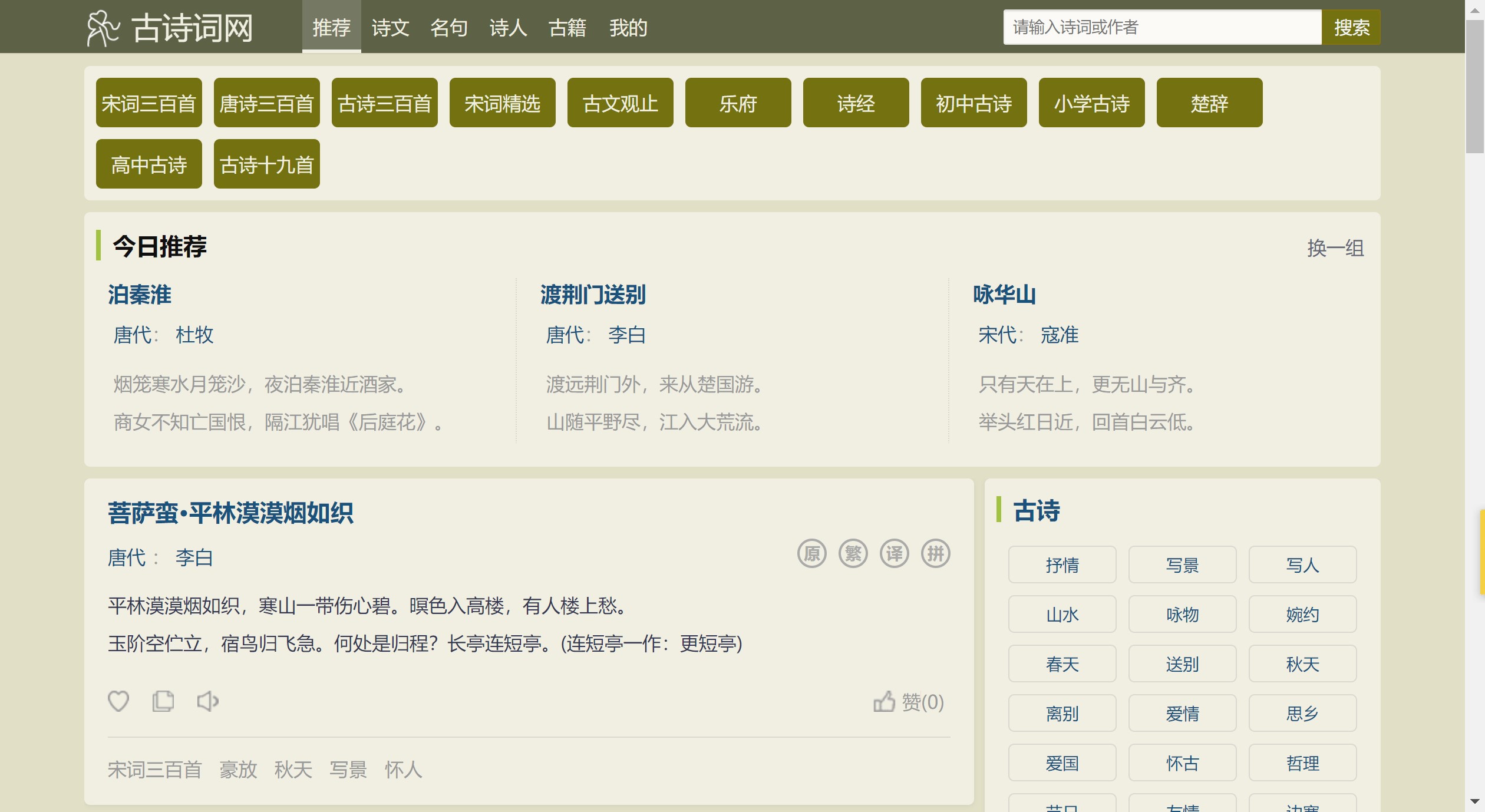Viewport: 1485px width, 812px height.
Task: Open the 唐诗三百首 collection
Action: coord(266,103)
